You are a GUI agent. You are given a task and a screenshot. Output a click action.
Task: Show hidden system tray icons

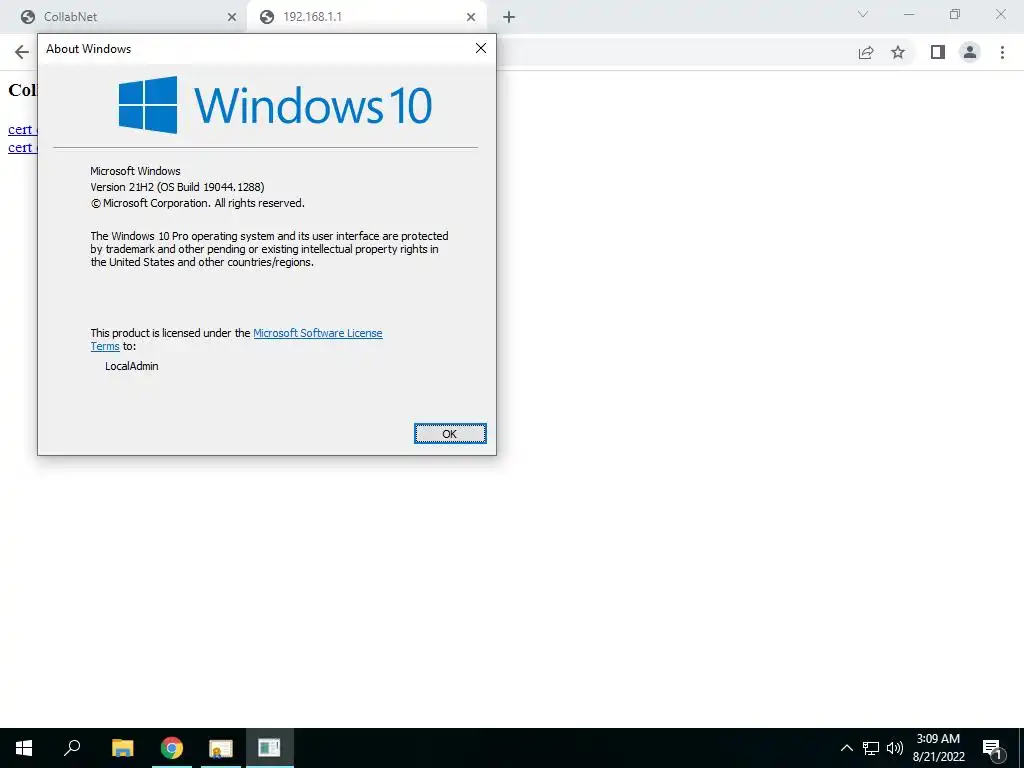[846, 748]
